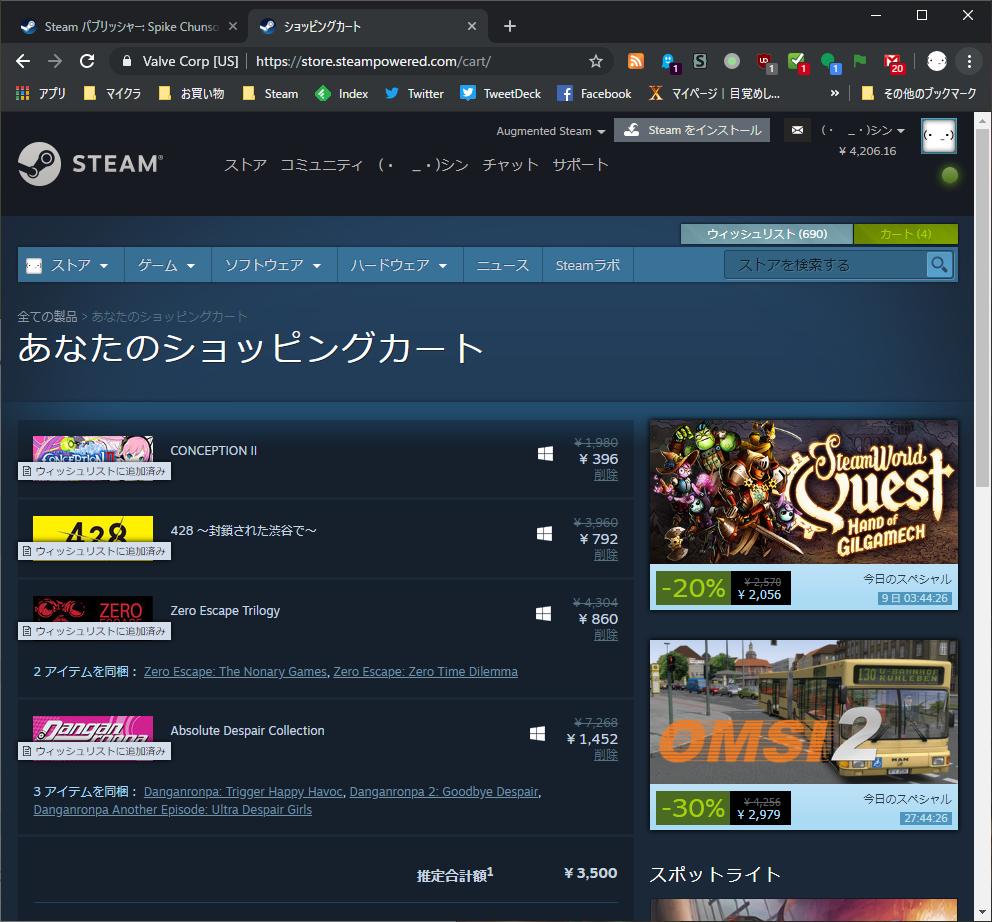The width and height of the screenshot is (992, 922).
Task: Open the Facebook bookmark
Action: pyautogui.click(x=594, y=94)
